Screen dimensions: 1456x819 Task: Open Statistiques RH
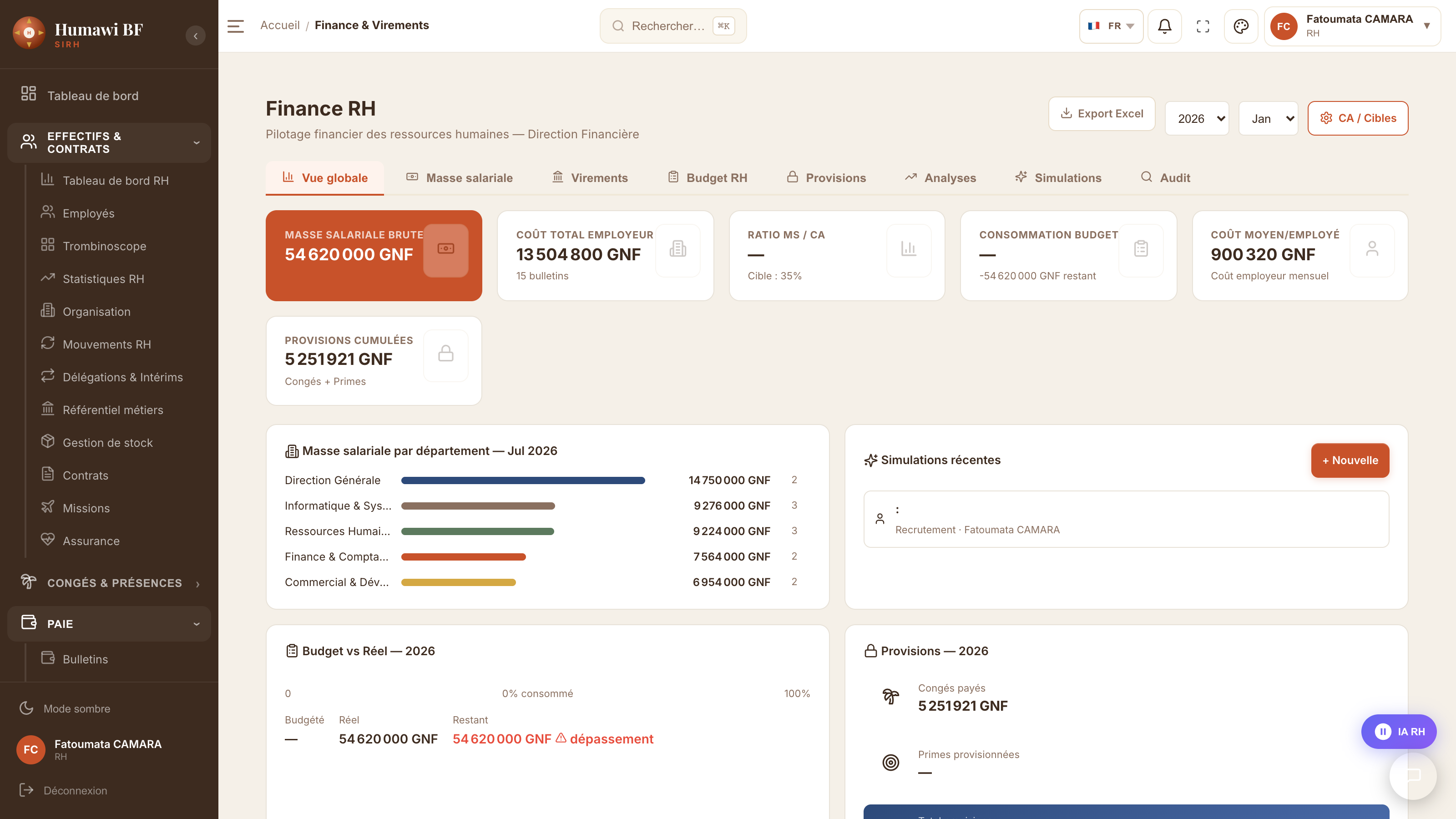[x=103, y=278]
